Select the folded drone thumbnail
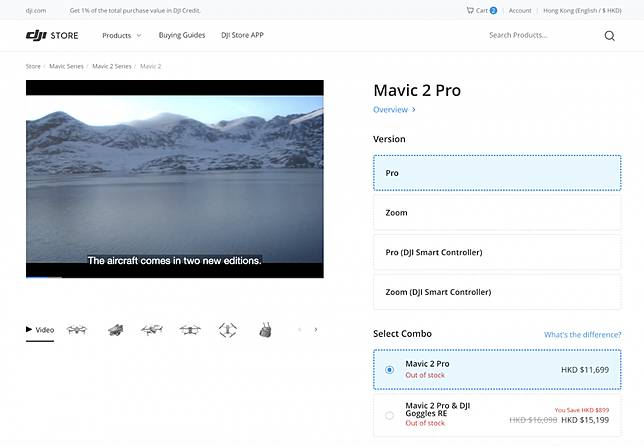Screen dimensions: 644x447 115,329
